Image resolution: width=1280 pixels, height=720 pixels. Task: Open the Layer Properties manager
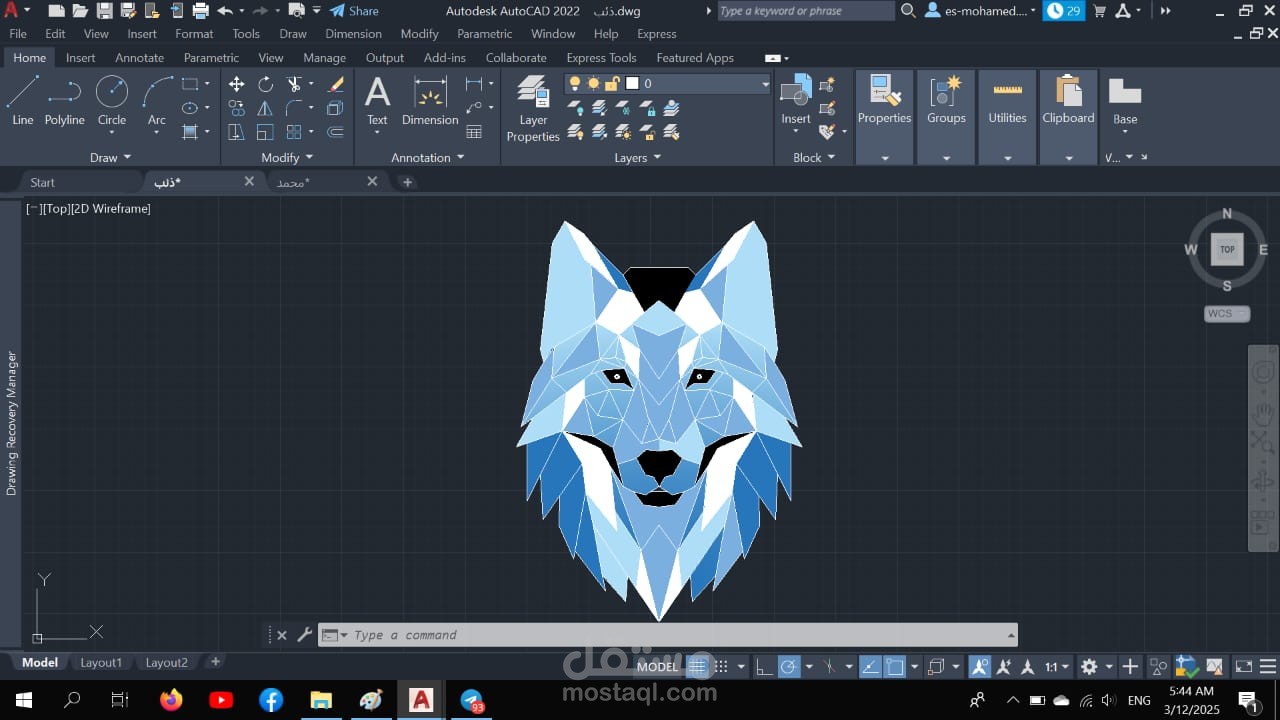pos(533,108)
